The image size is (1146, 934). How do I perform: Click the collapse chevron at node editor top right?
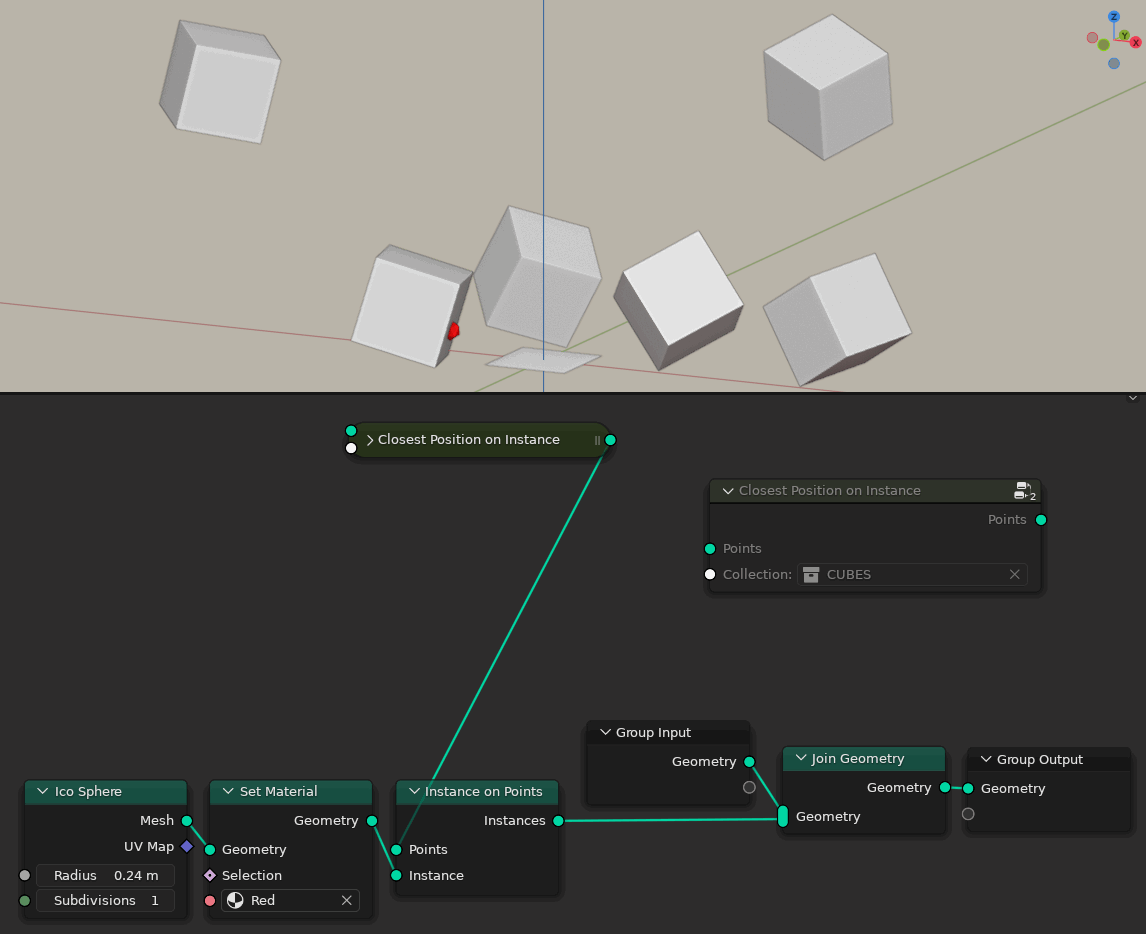1132,397
